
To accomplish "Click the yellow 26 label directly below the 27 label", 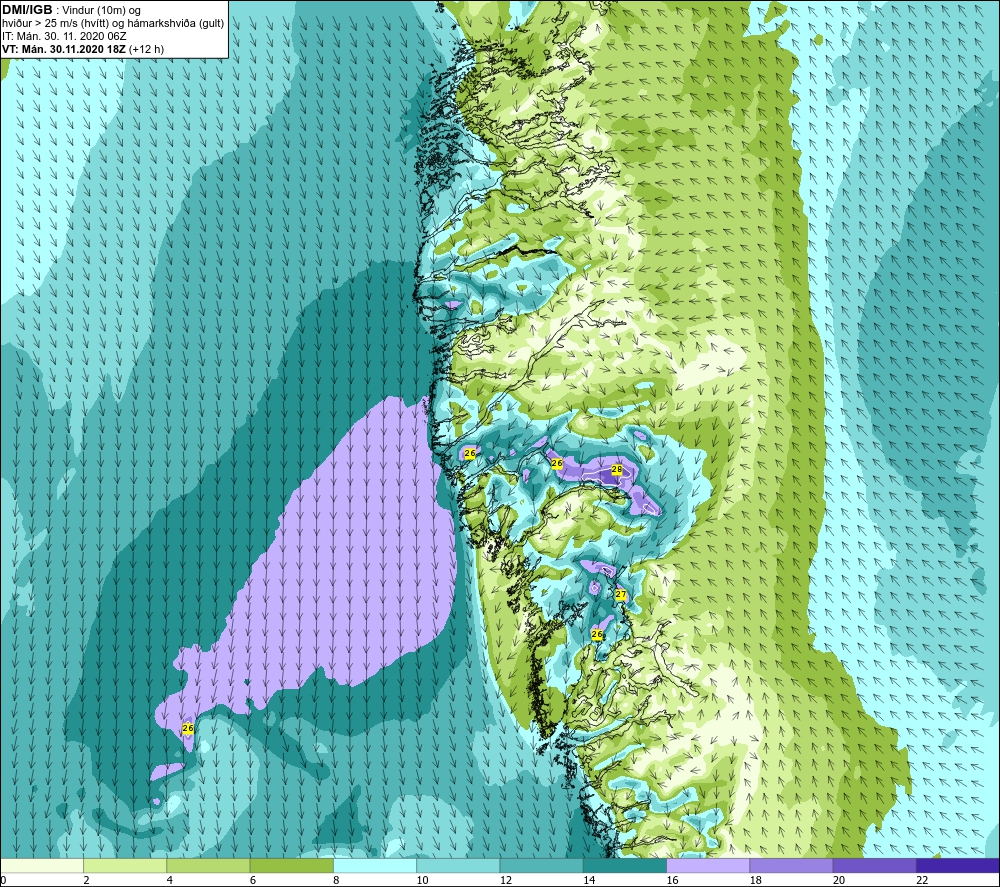I will [597, 634].
